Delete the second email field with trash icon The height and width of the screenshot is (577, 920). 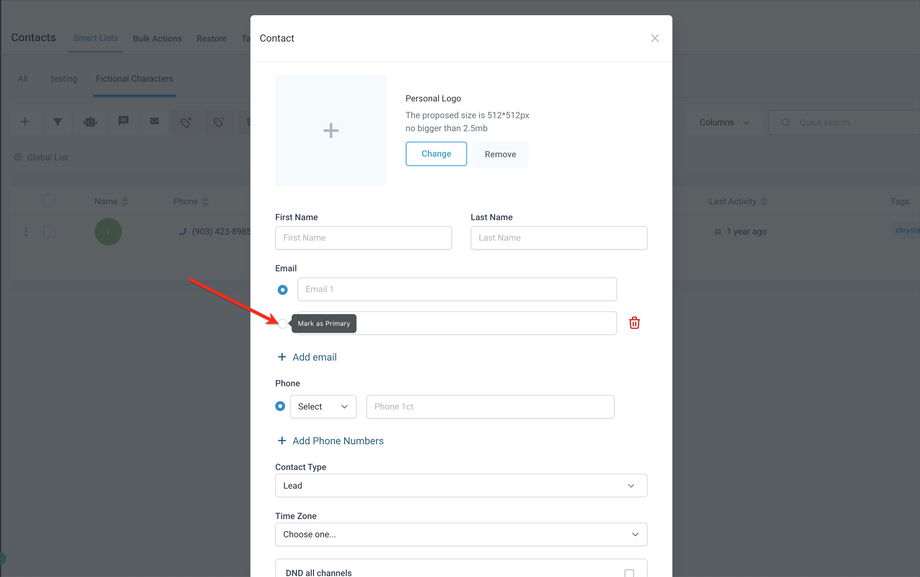point(634,323)
